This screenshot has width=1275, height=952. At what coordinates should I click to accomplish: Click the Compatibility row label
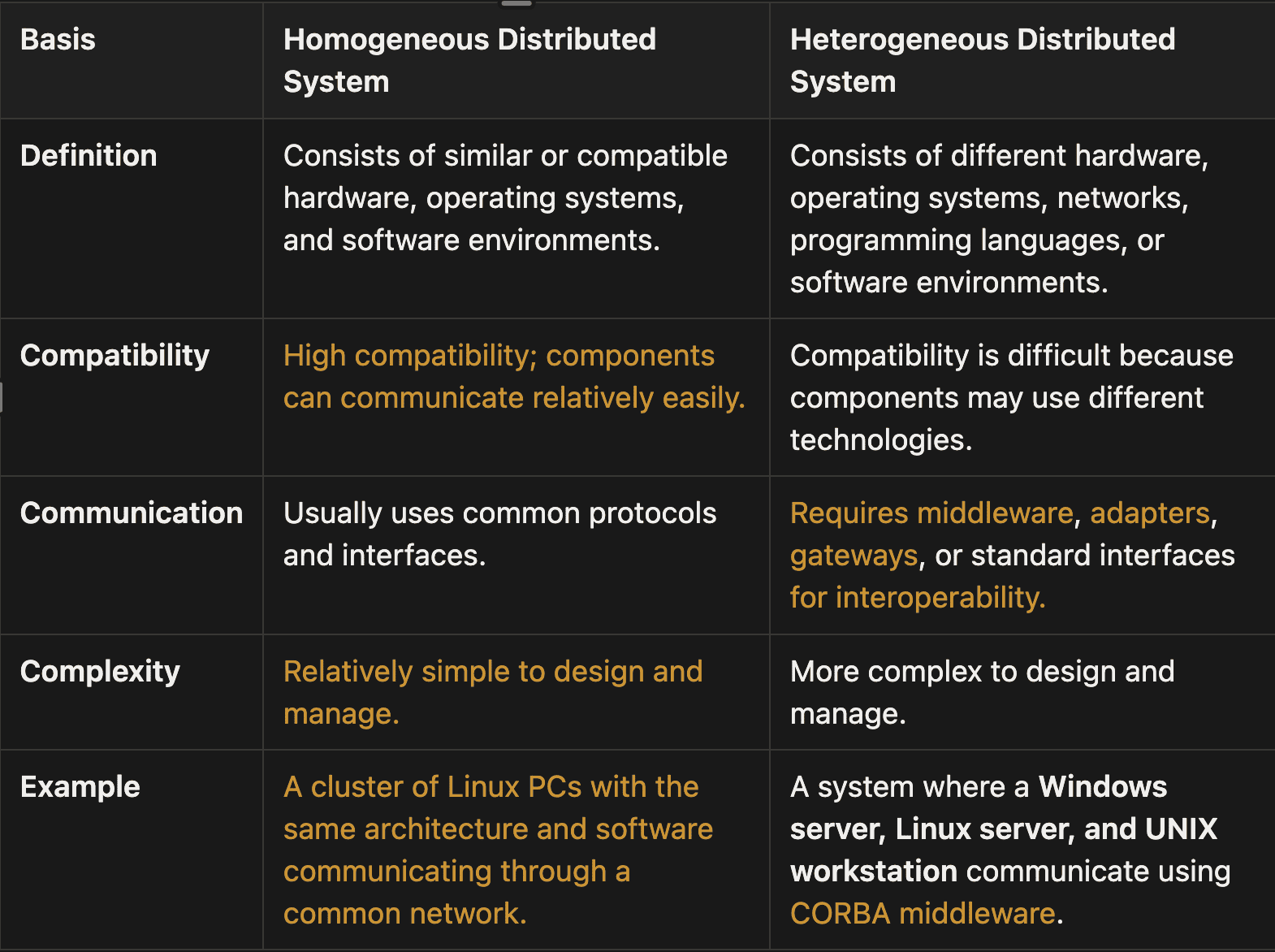pos(115,356)
